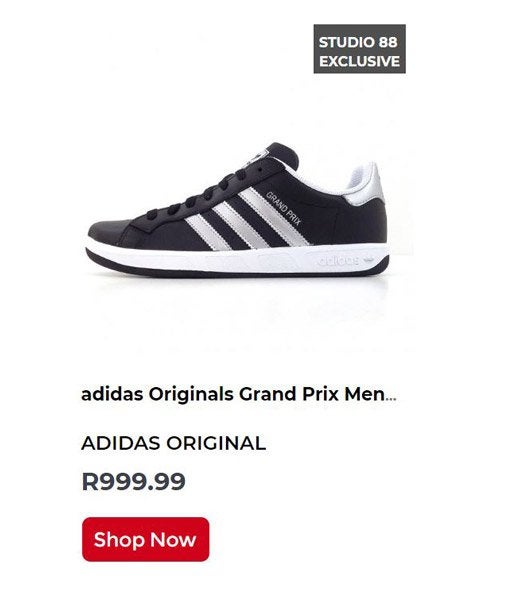Click the R999.99 price text

(x=133, y=481)
